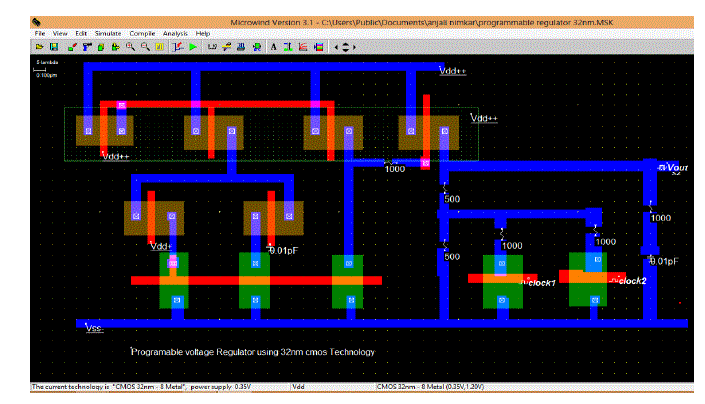705x404 pixels.
Task: Open the Analysis menu
Action: [x=177, y=34]
